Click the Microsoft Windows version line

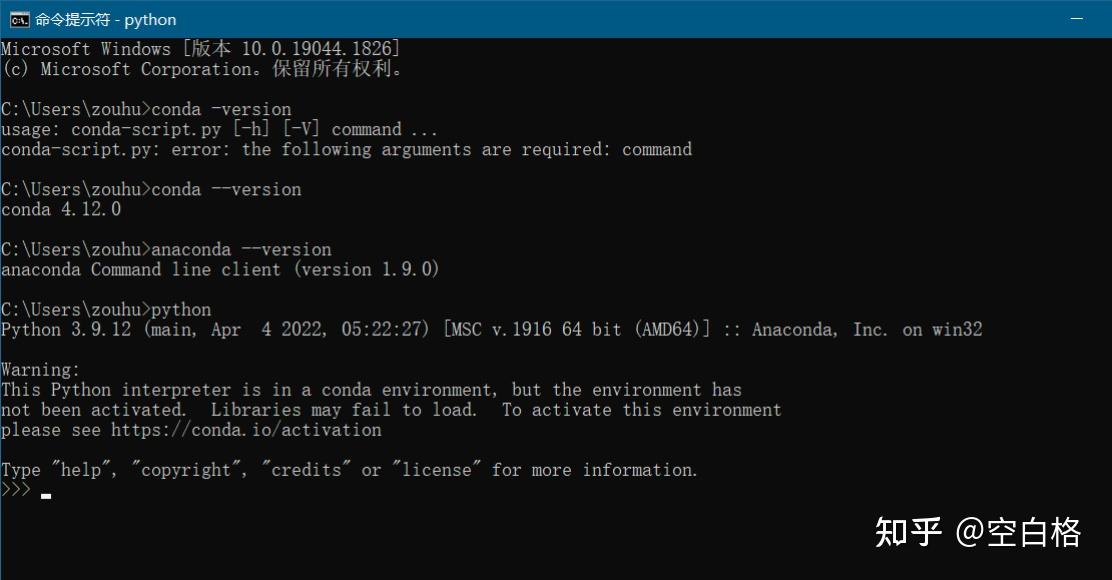[200, 49]
